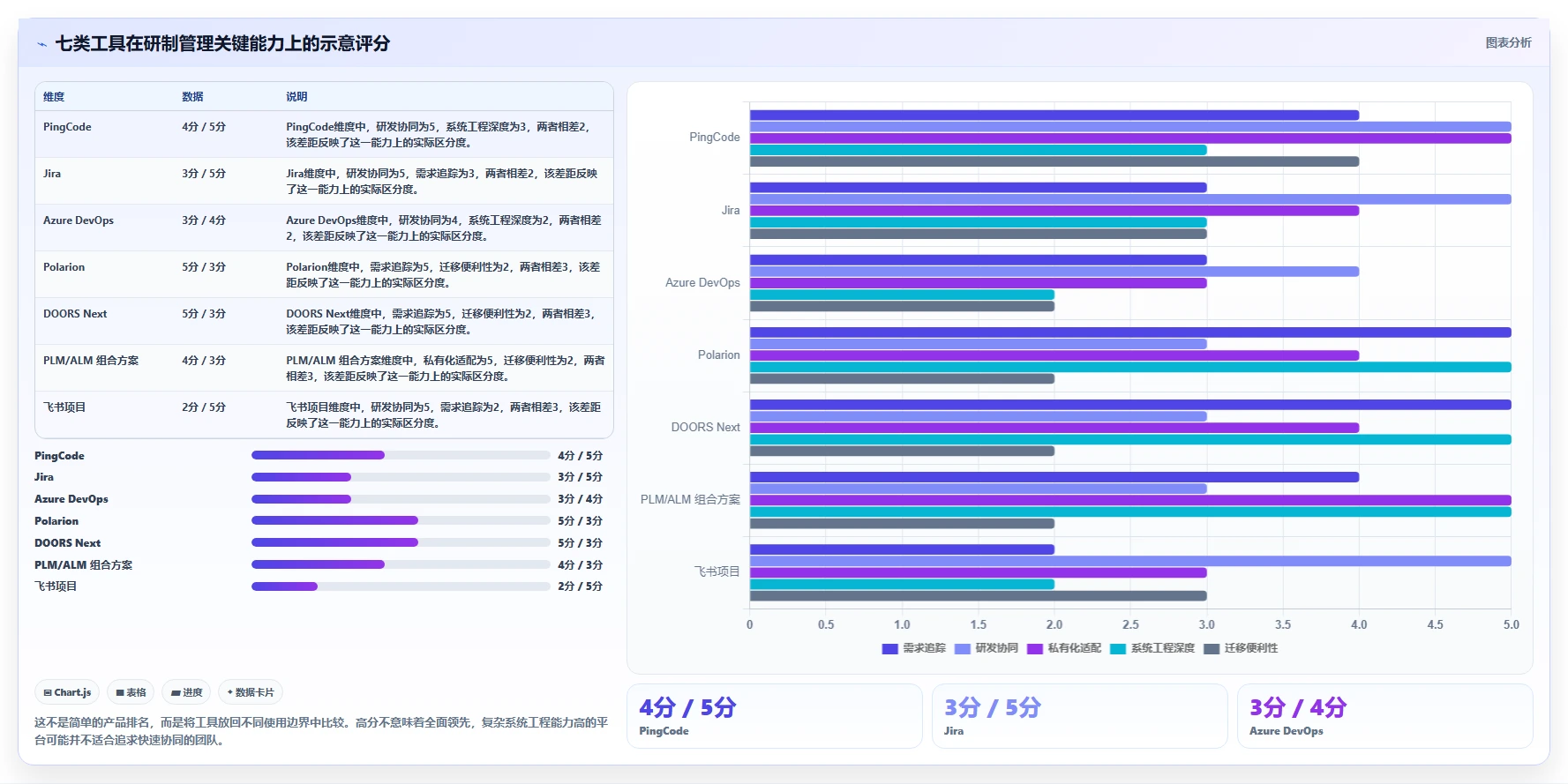Screen dimensions: 1568x784
Task: Click the PingCode progress bar
Action: [401, 455]
